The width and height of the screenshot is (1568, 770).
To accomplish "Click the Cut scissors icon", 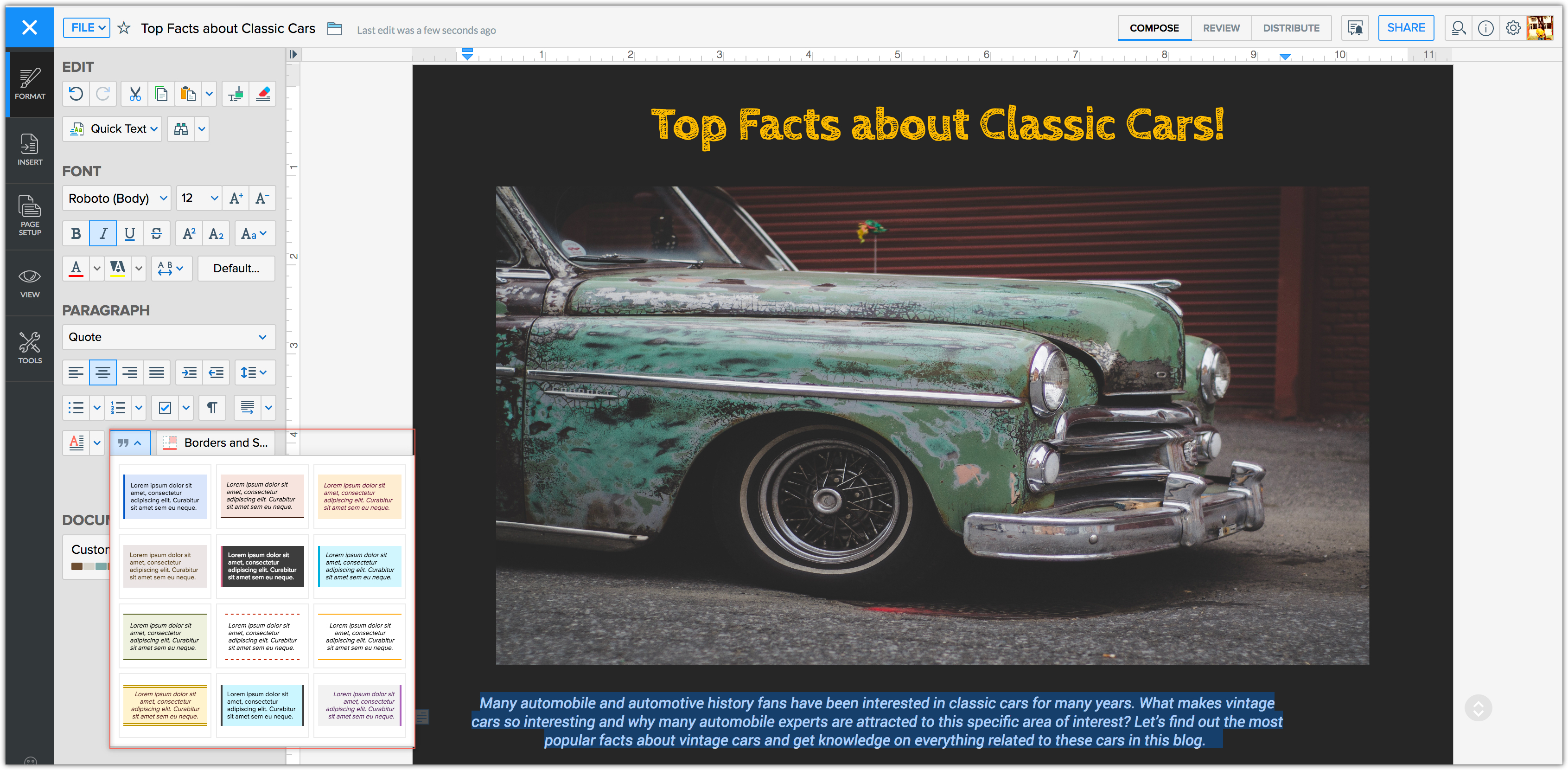I will (x=135, y=95).
